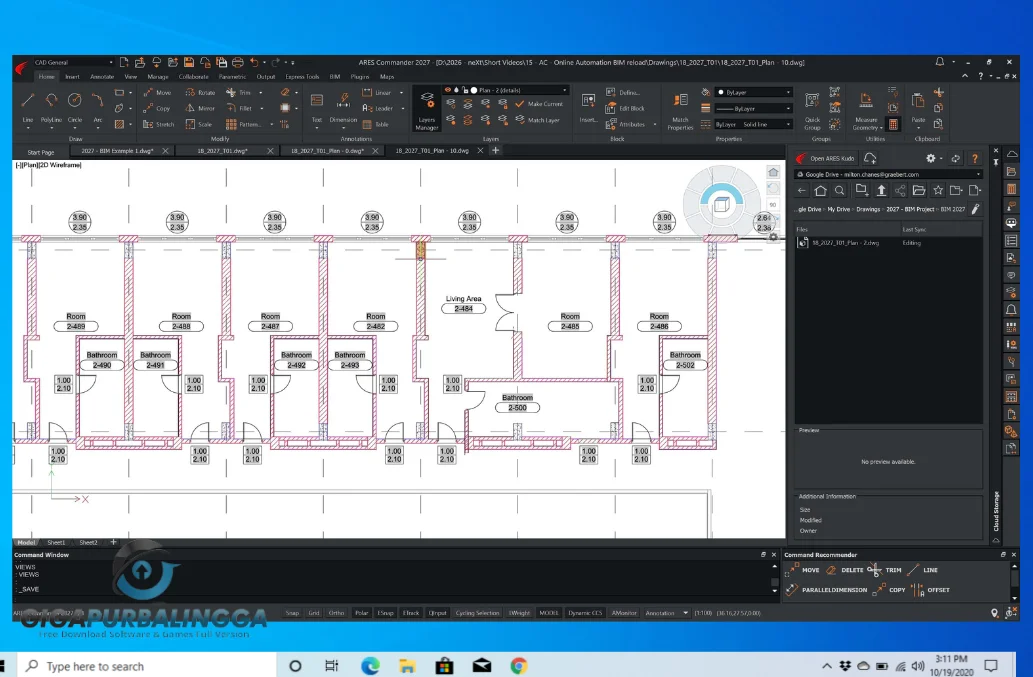Screen dimensions: 1033x677
Task: Open the Layers Manager
Action: (x=427, y=109)
